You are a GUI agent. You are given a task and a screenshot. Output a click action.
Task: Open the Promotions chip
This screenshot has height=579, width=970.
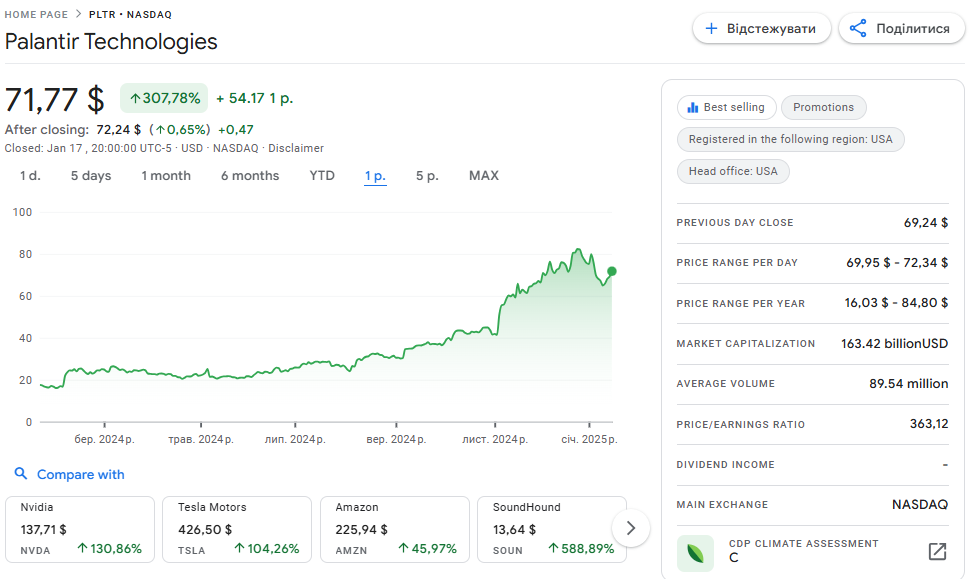coord(823,108)
